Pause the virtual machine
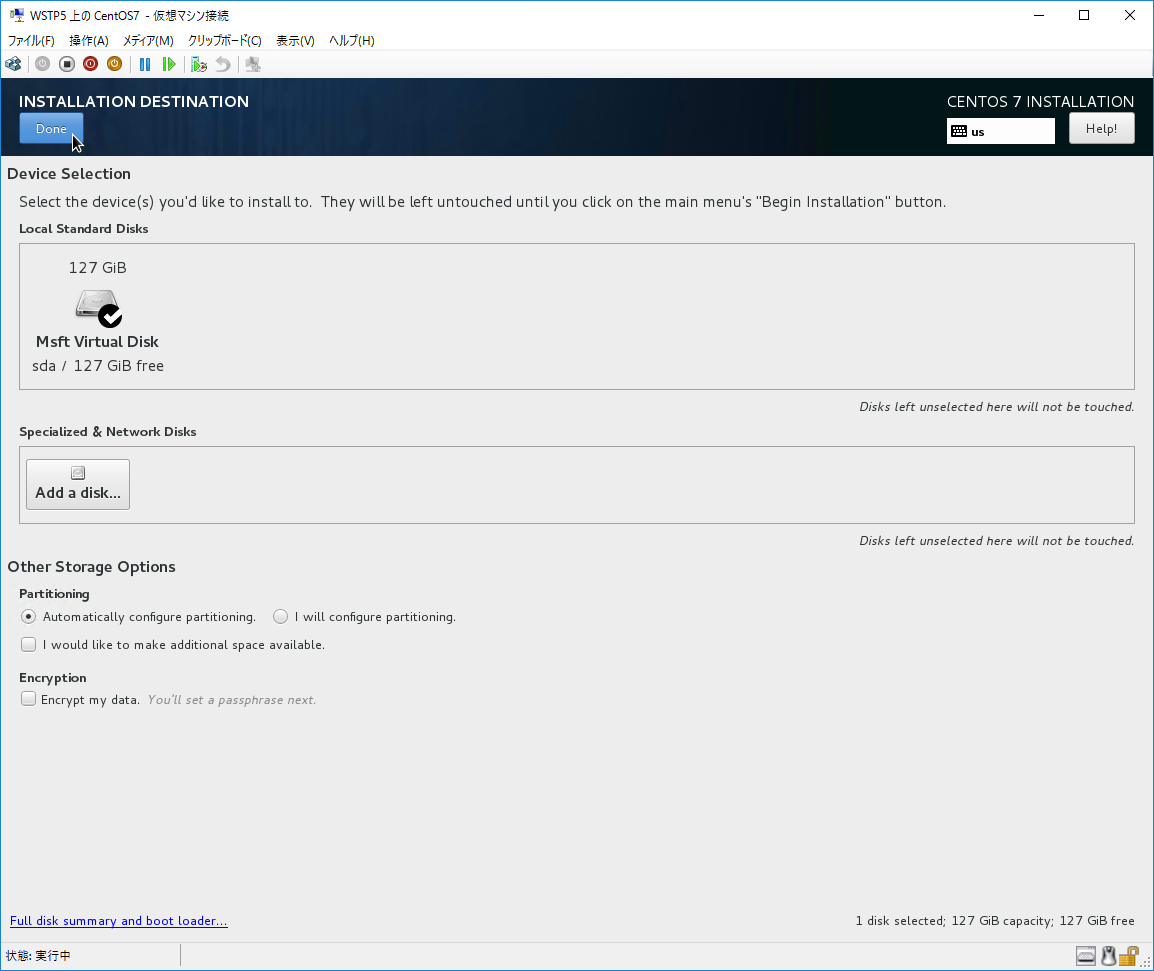Viewport: 1154px width, 971px height. click(145, 64)
